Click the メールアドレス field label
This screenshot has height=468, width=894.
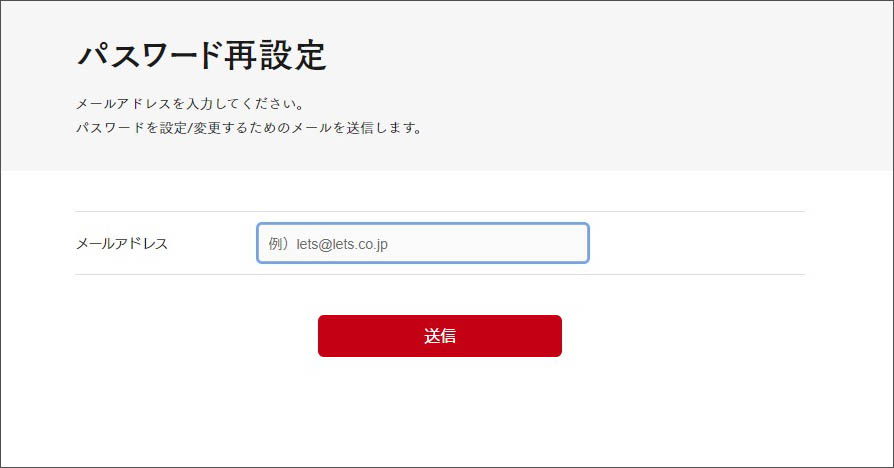[x=122, y=243]
